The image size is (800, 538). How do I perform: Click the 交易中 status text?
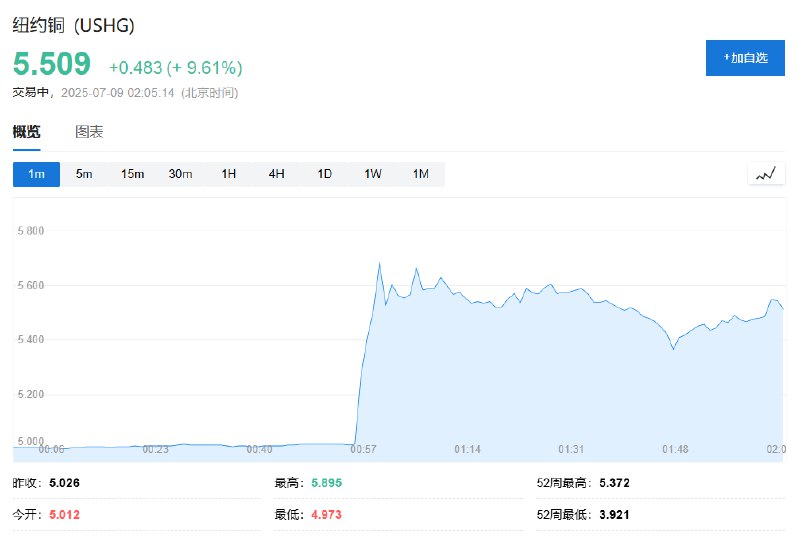coord(31,92)
